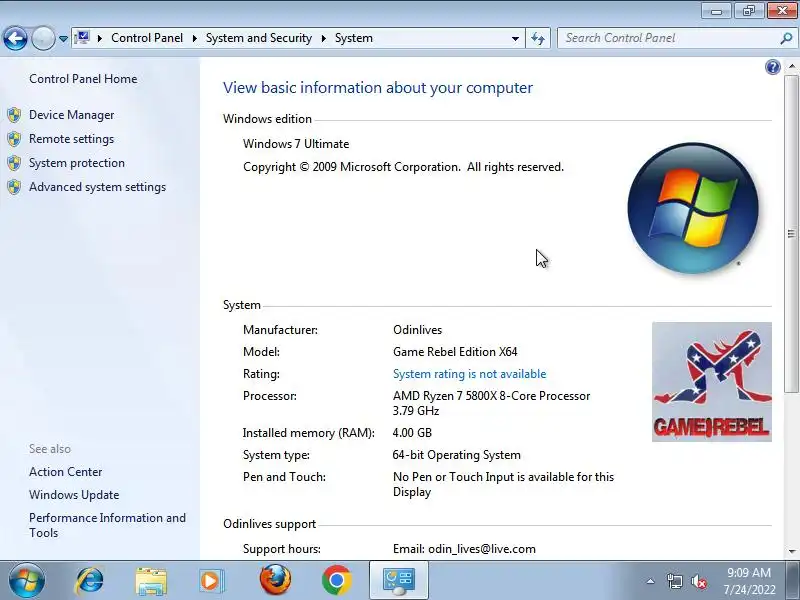Click the scrollbar down arrow

[x=791, y=551]
